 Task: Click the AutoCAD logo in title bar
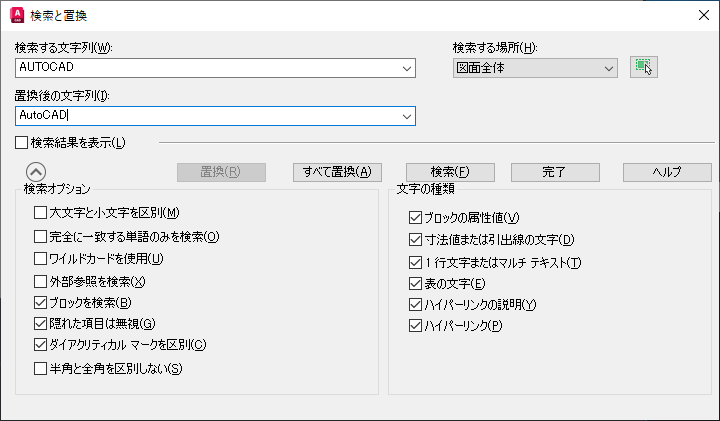[16, 15]
